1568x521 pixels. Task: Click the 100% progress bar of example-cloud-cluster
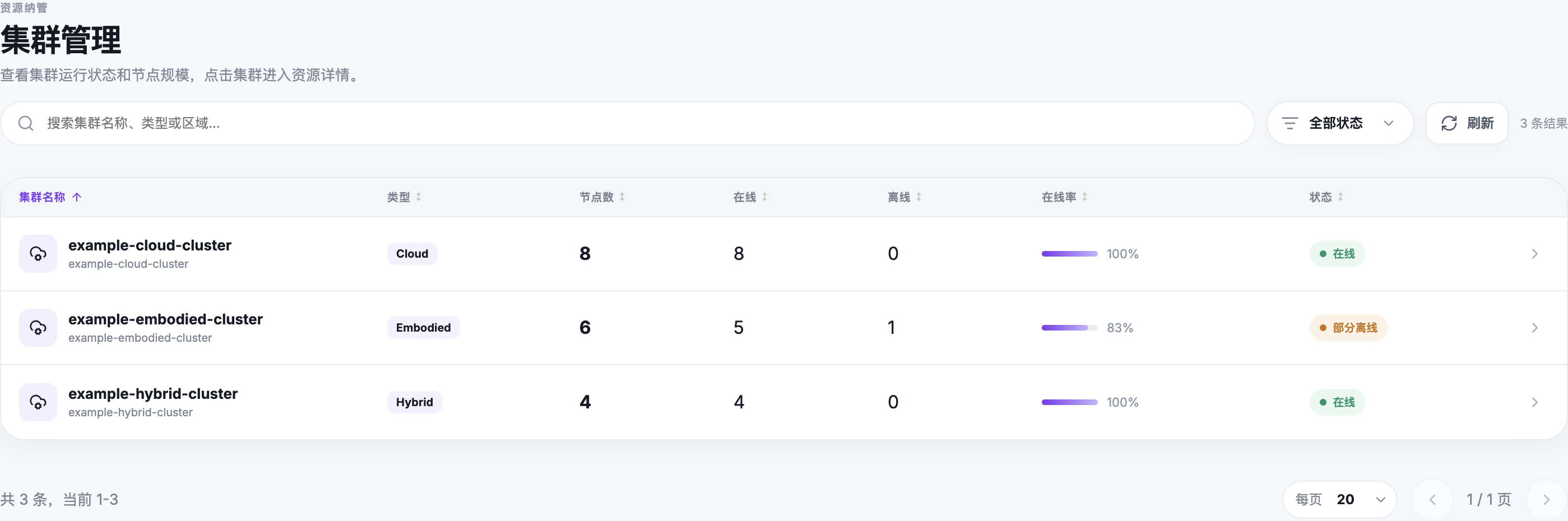point(1069,254)
